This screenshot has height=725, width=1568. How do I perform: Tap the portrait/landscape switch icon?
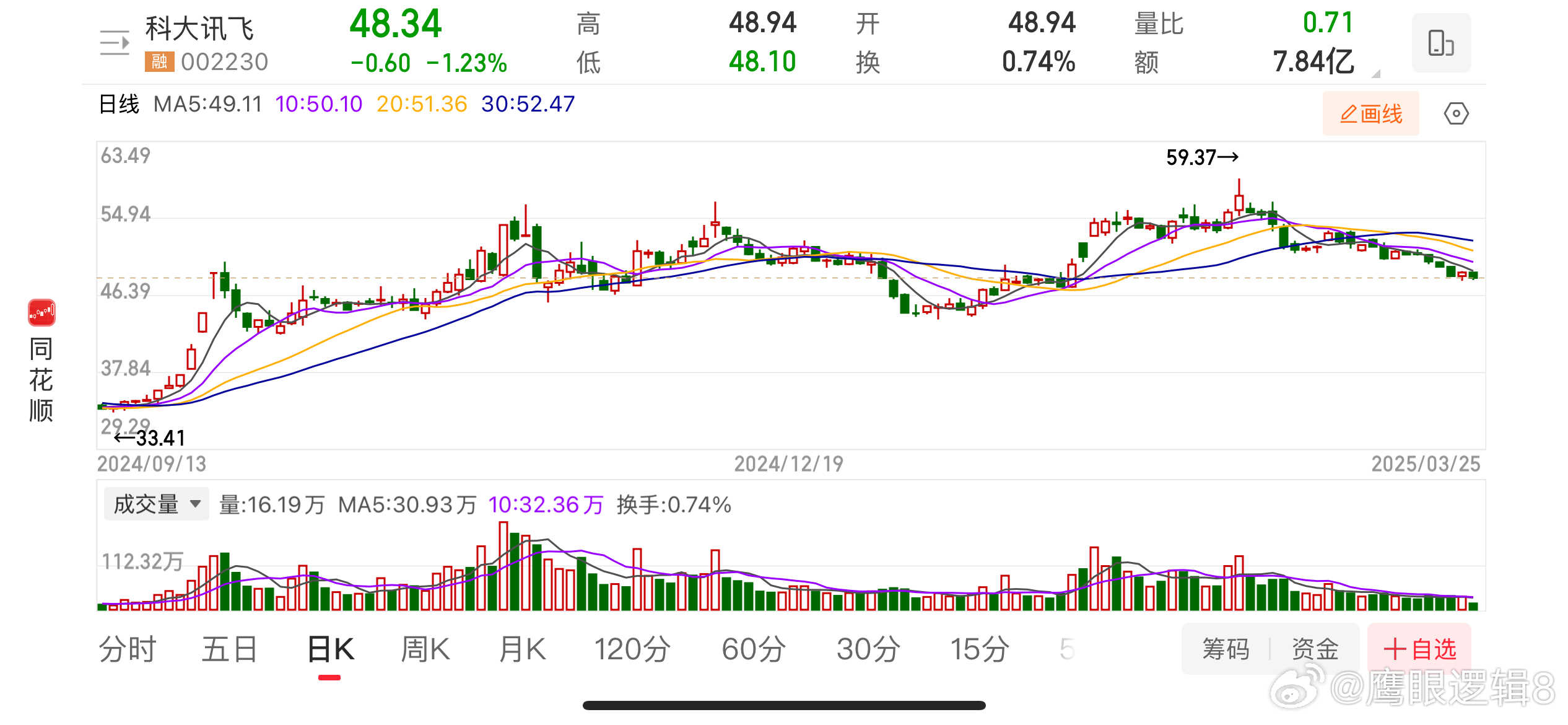(x=1440, y=43)
